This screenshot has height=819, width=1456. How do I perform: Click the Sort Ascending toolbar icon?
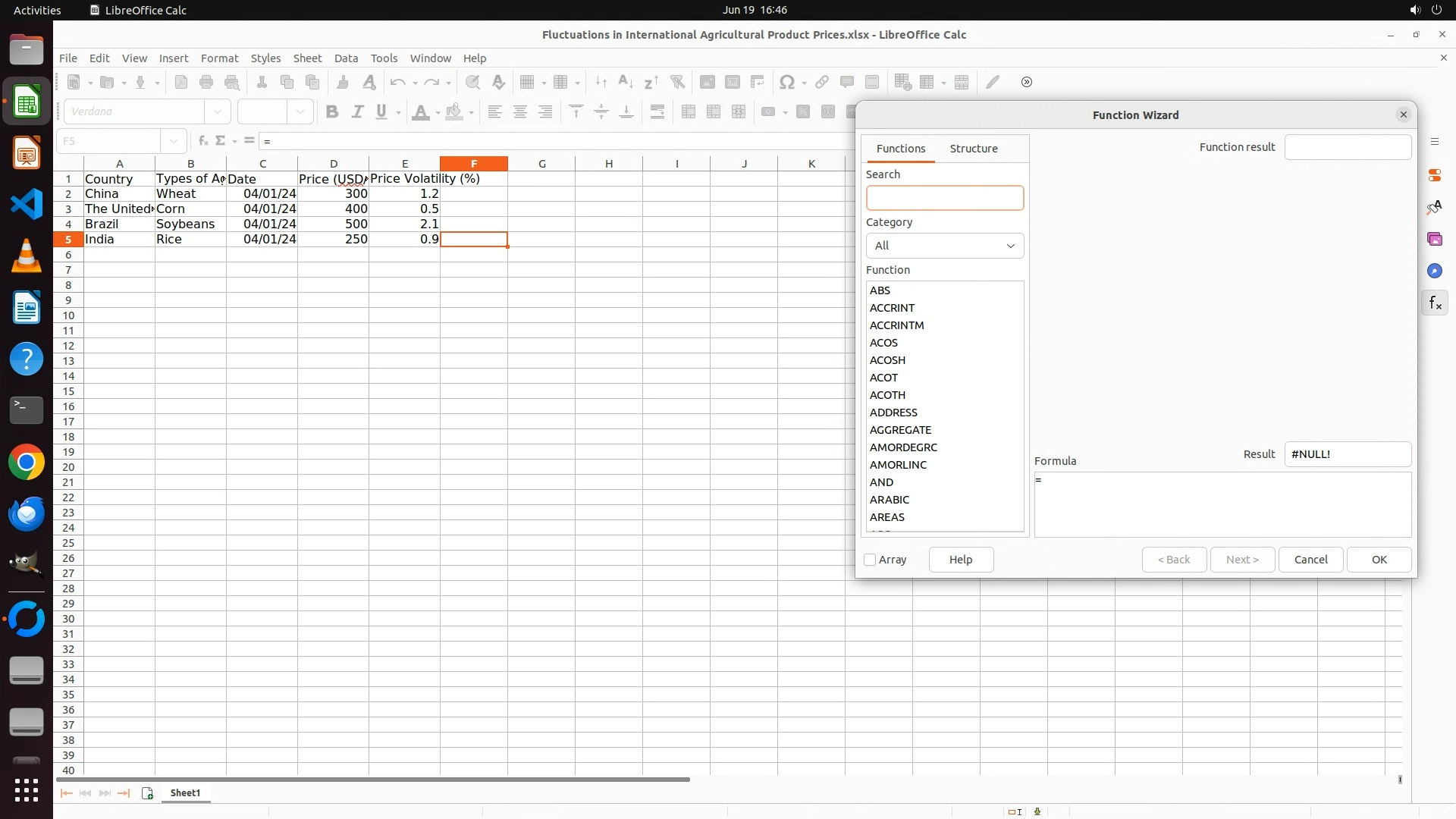(x=626, y=82)
